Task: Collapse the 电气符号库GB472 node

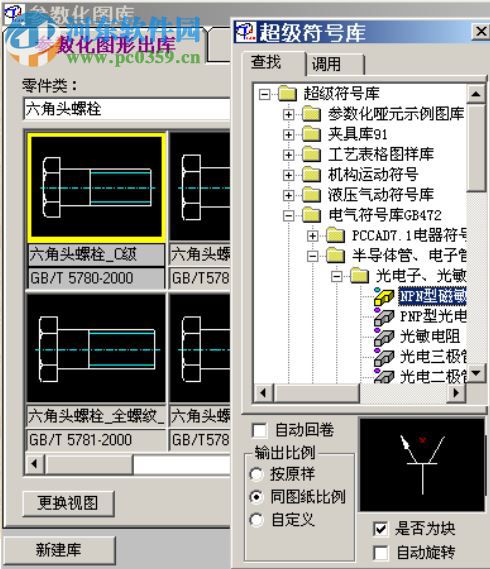Action: 289,216
